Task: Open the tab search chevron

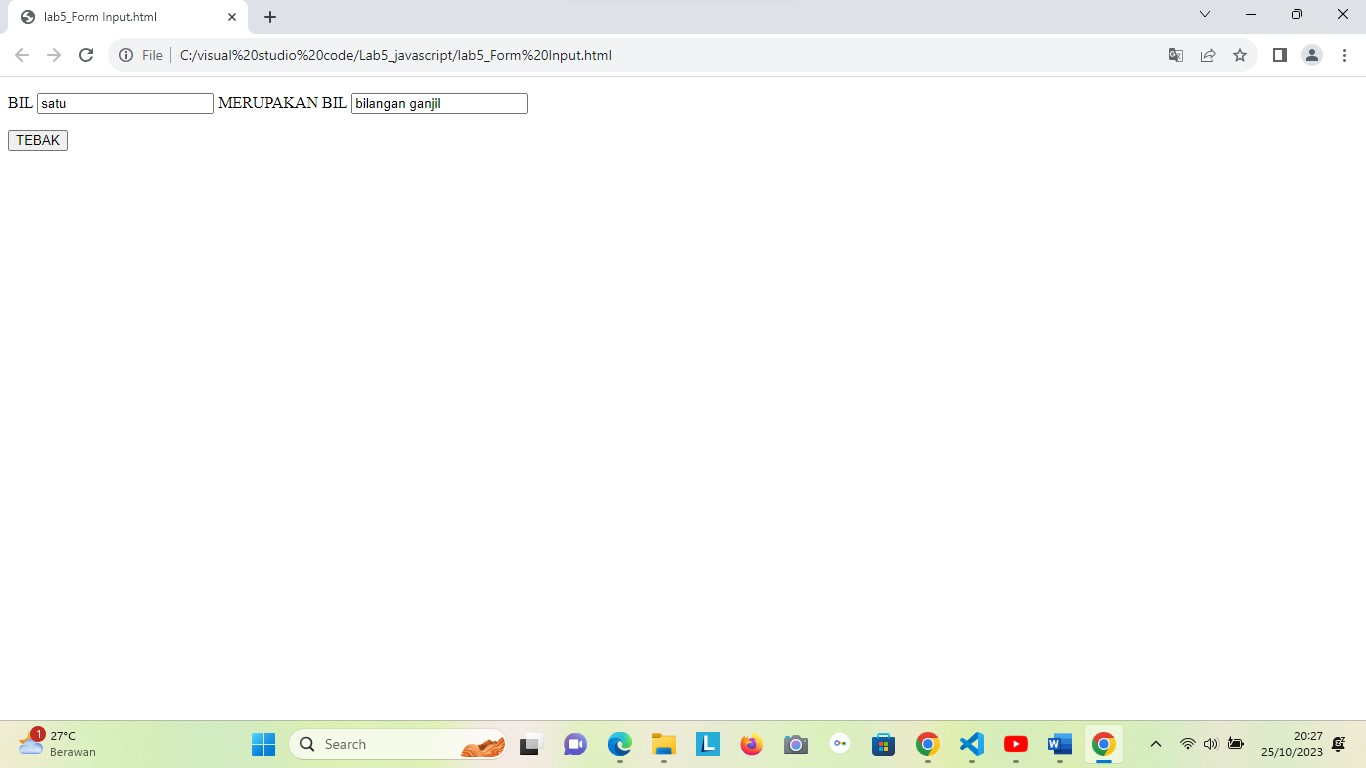Action: [1205, 14]
